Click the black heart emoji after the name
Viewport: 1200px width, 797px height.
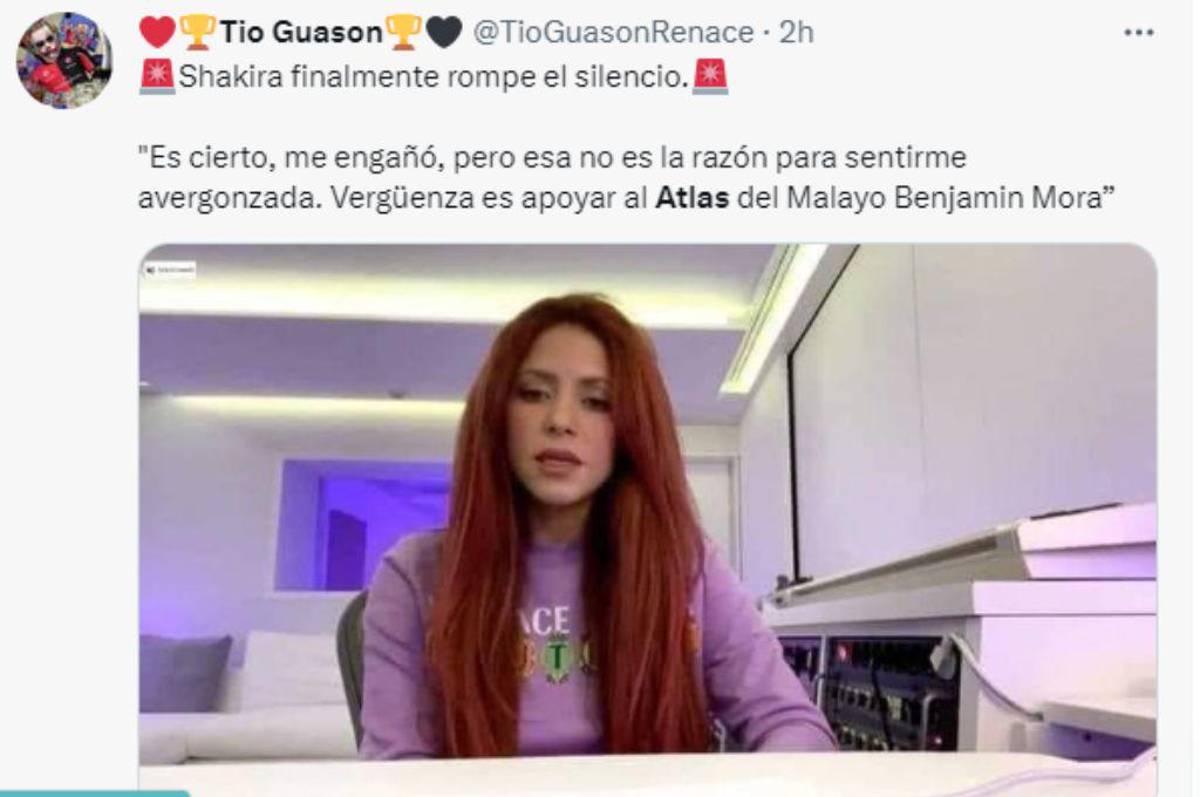(x=443, y=33)
